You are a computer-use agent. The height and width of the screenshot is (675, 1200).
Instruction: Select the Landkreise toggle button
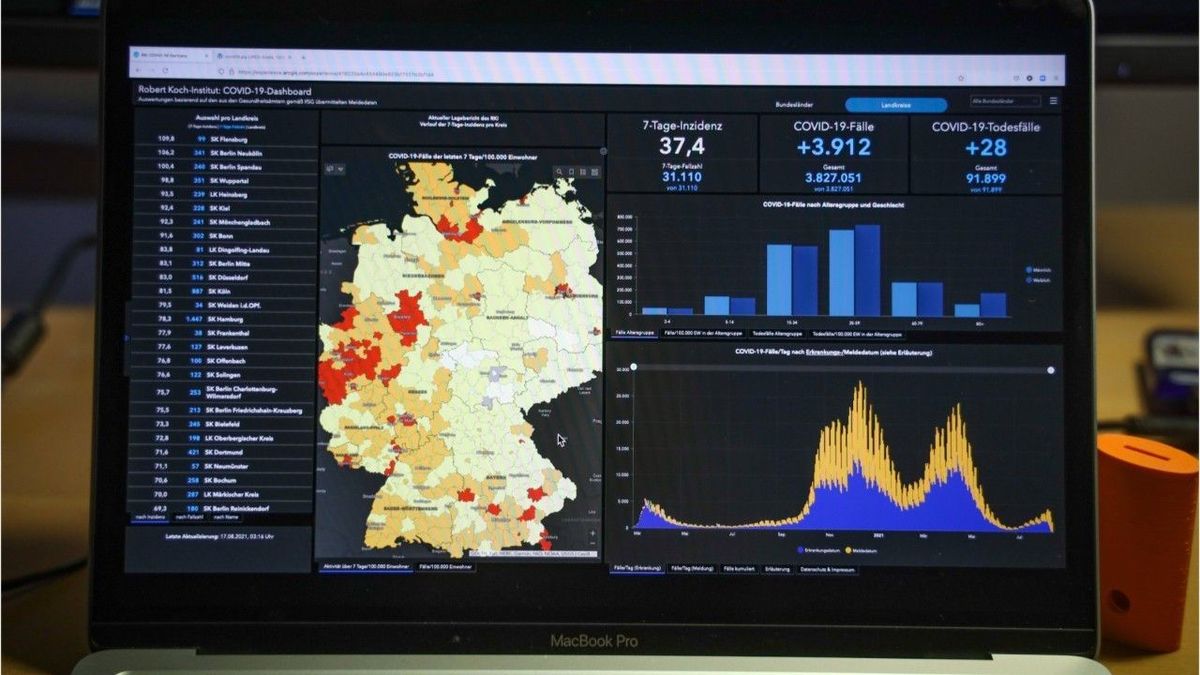click(896, 104)
